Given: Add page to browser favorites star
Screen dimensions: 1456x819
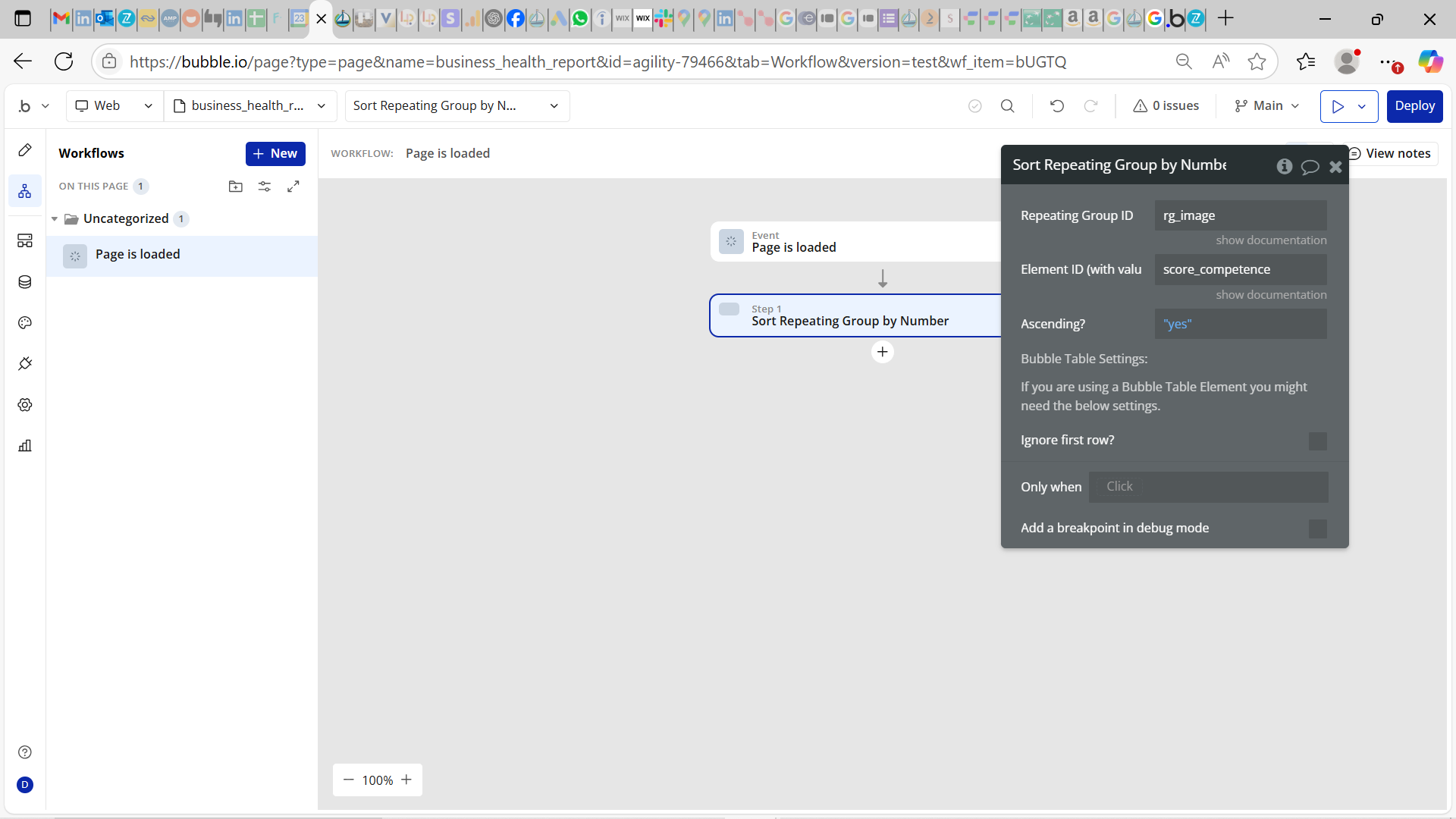Looking at the screenshot, I should [x=1257, y=61].
